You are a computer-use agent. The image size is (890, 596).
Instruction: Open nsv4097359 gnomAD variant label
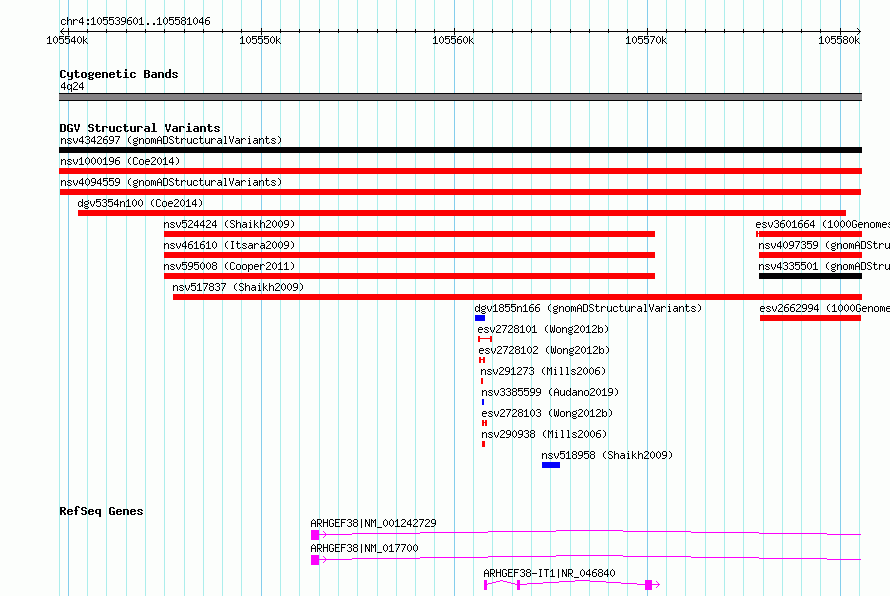coord(824,245)
